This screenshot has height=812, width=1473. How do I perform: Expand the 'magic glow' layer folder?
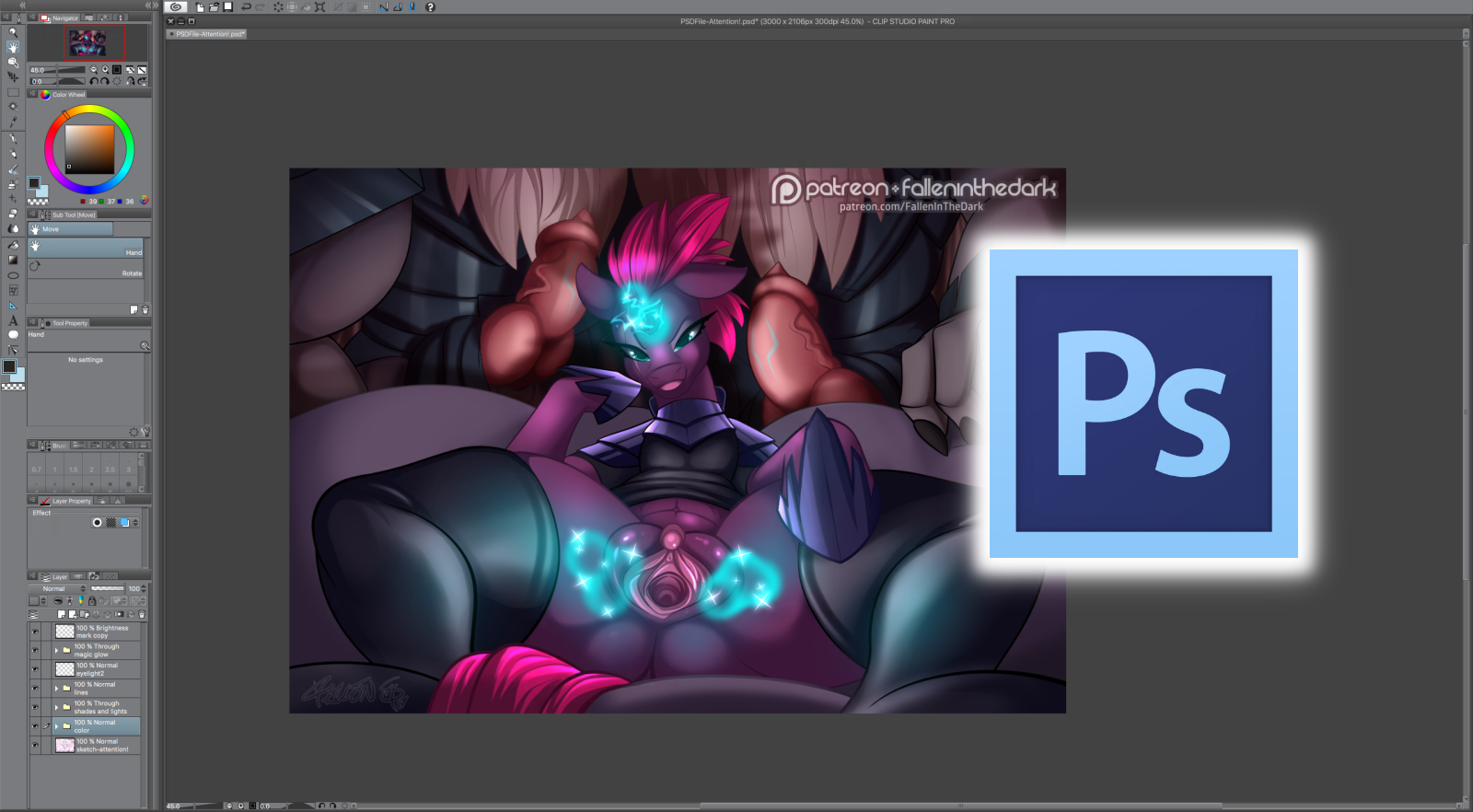[56, 651]
